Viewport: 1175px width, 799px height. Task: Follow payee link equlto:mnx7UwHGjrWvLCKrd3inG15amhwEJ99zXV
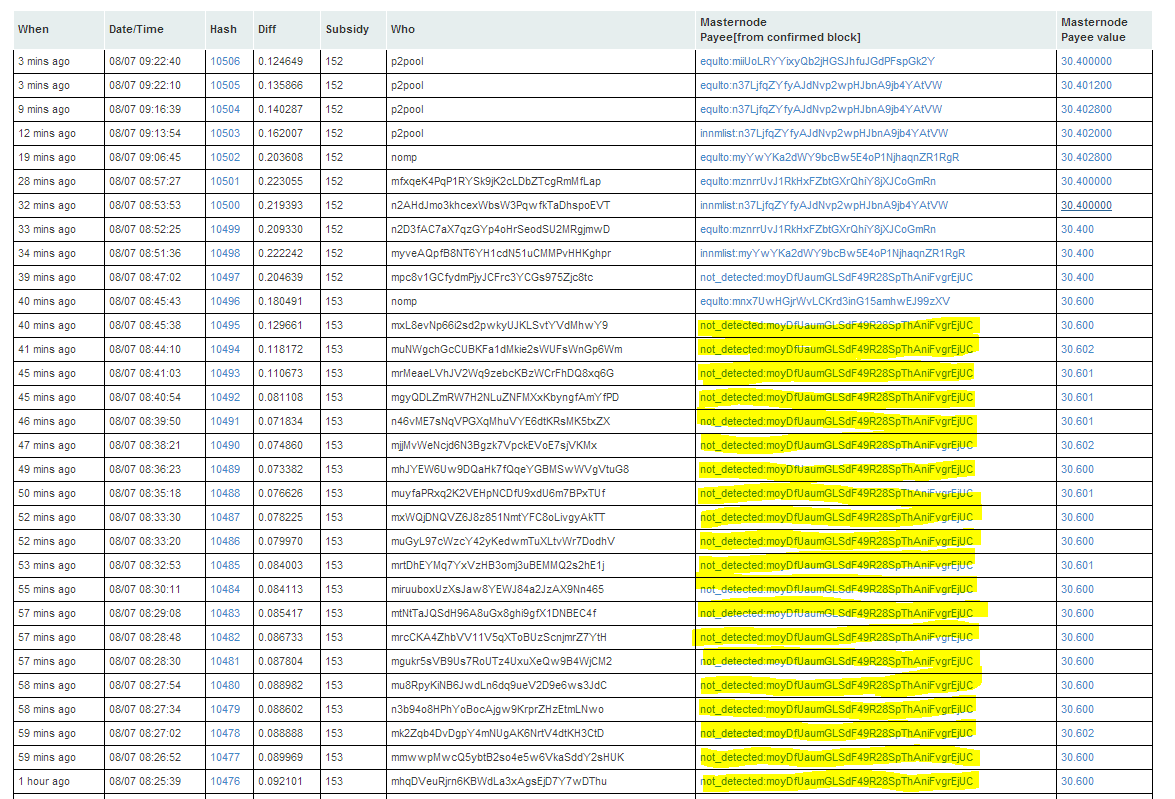point(825,301)
